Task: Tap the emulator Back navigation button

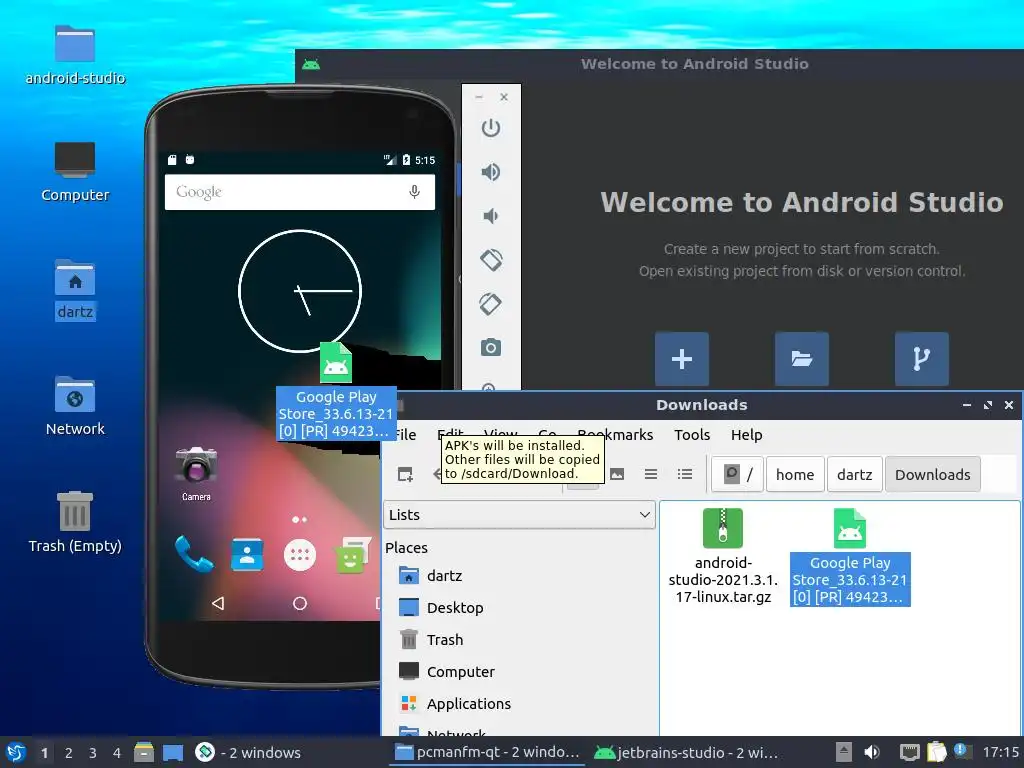Action: click(218, 603)
